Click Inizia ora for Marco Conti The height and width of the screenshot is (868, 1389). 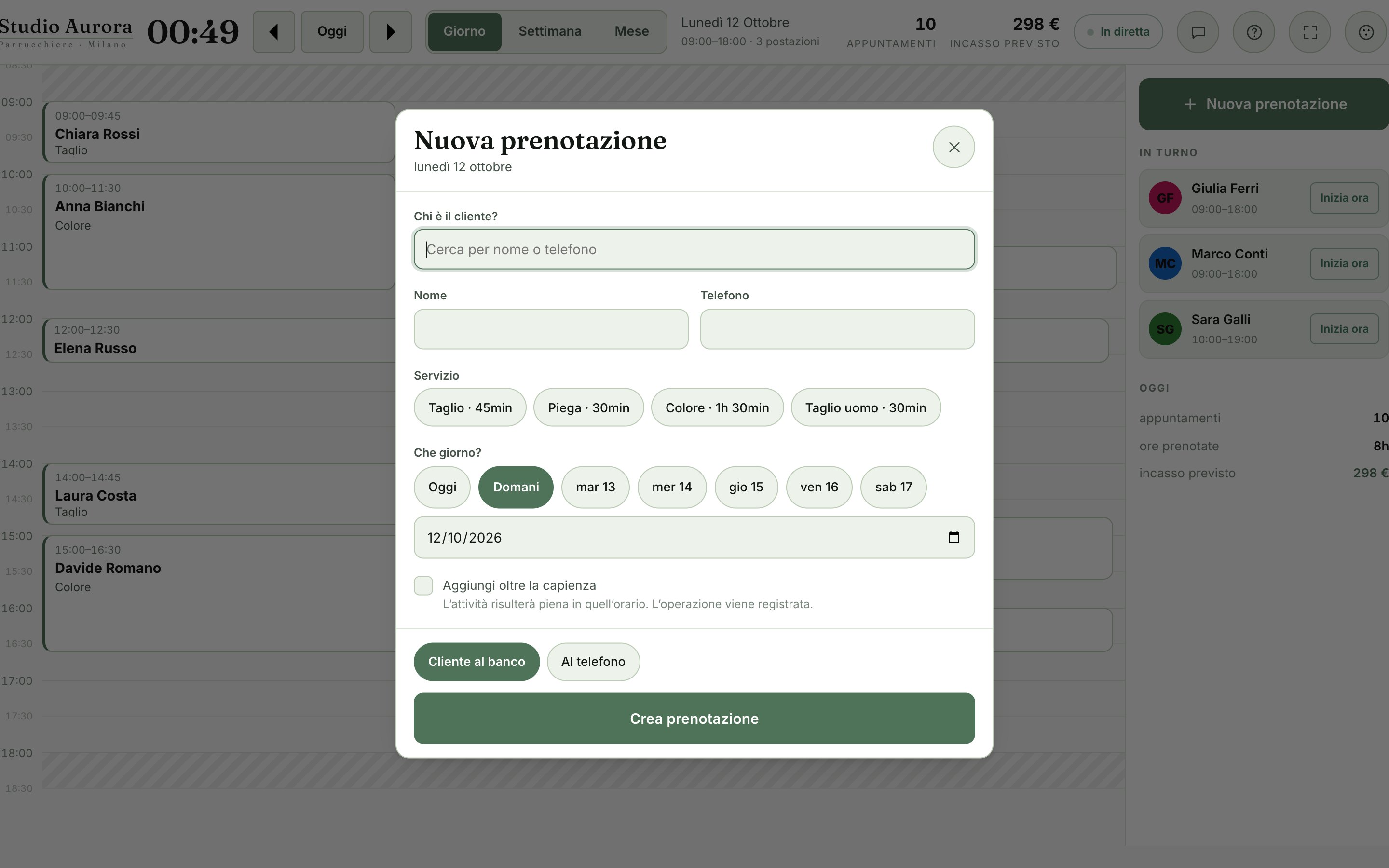pyautogui.click(x=1344, y=263)
